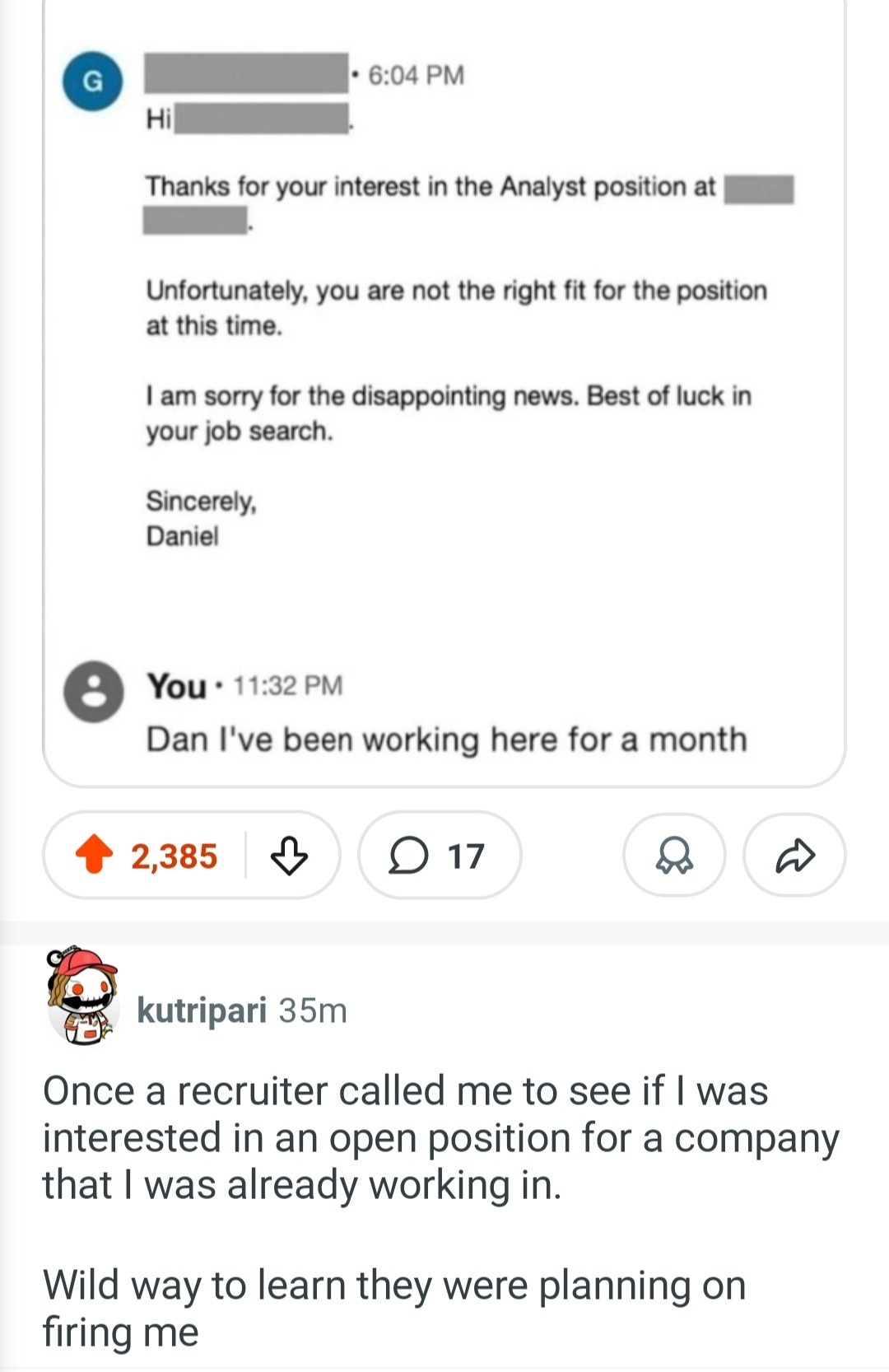Share the post with the share arrow
Screen dimensions: 889x1372
point(794,856)
